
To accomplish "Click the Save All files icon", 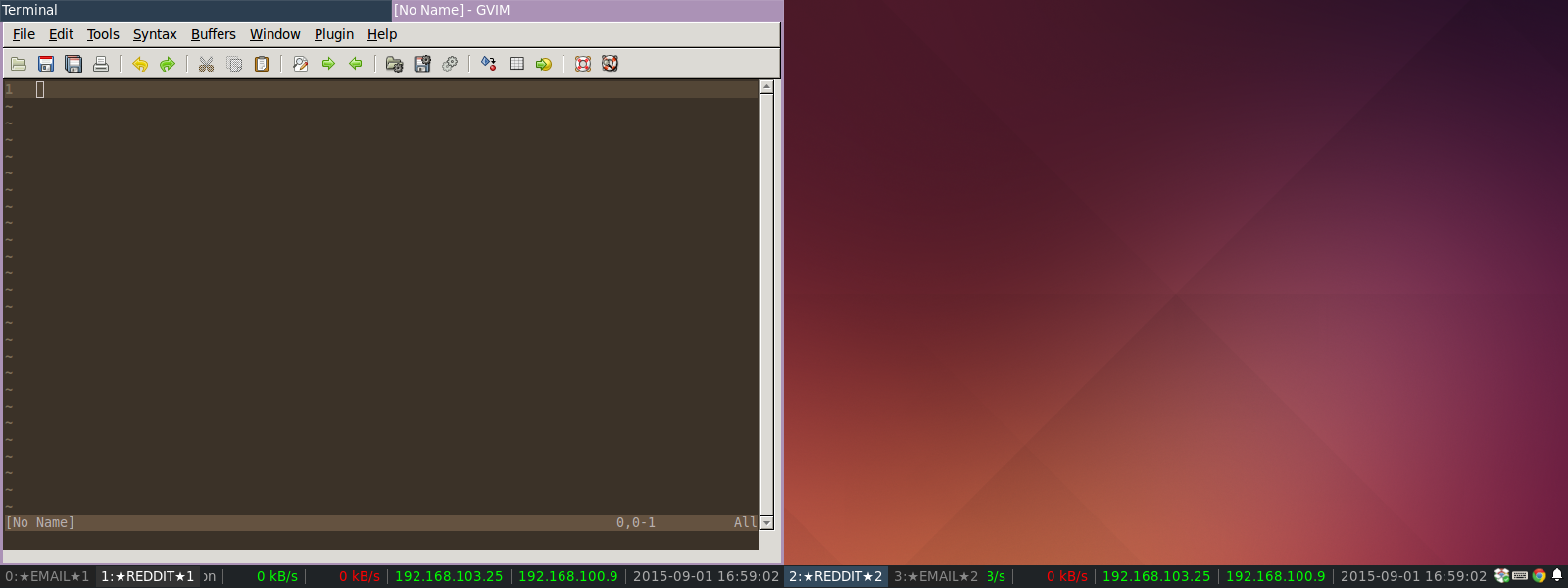I will click(73, 64).
